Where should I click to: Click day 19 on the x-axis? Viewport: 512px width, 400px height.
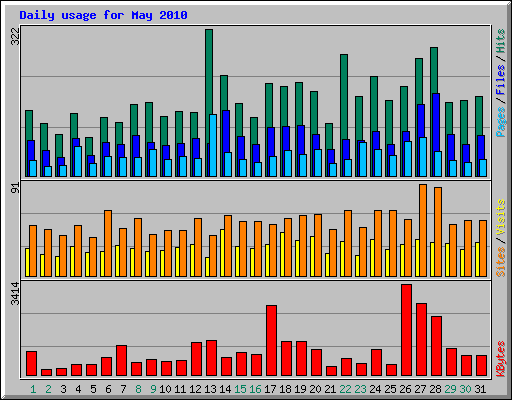[300, 389]
